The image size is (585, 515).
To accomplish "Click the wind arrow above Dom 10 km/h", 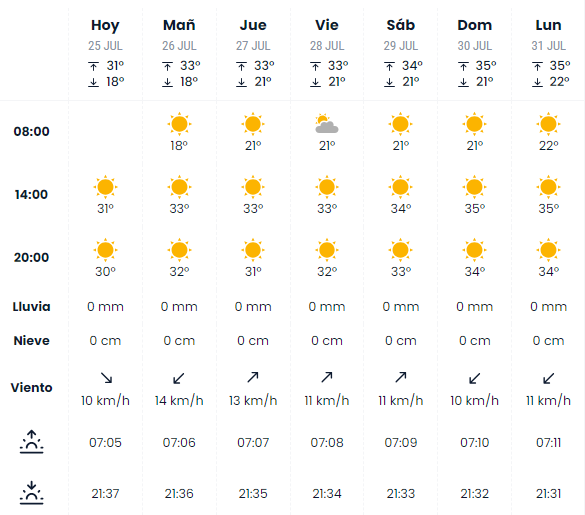I will (x=475, y=378).
